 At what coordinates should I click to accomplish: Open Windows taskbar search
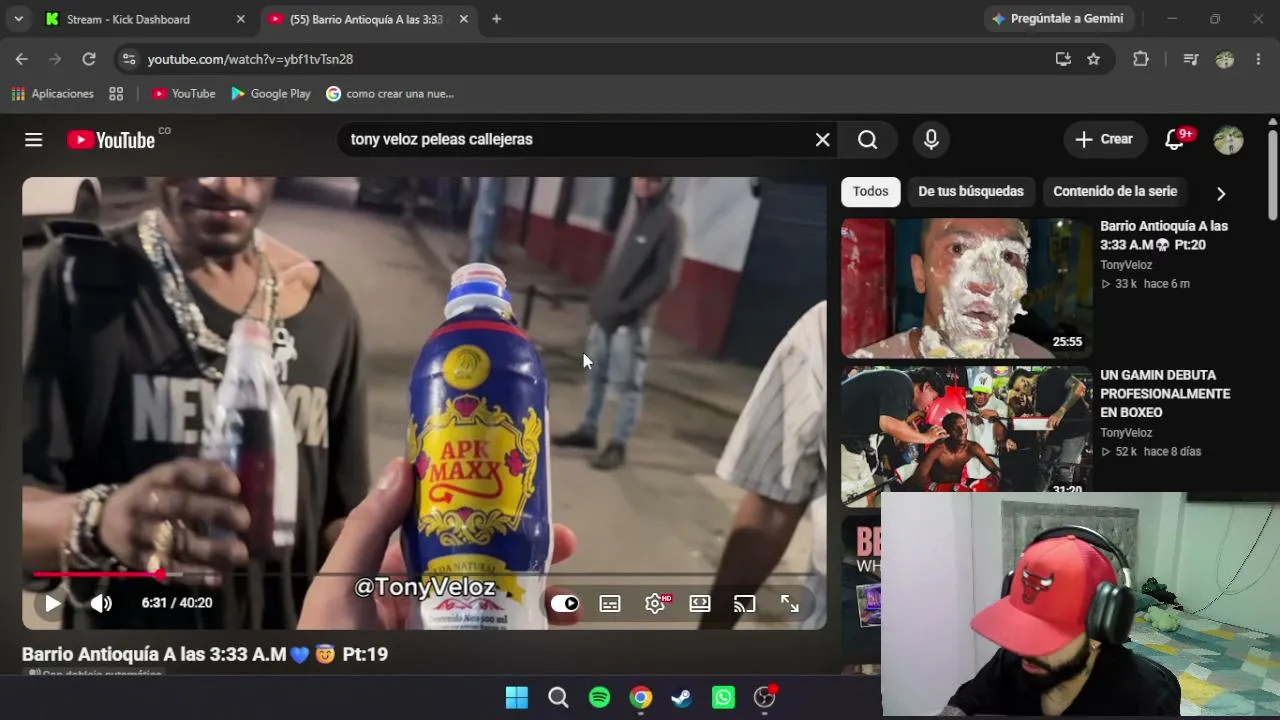pos(558,698)
